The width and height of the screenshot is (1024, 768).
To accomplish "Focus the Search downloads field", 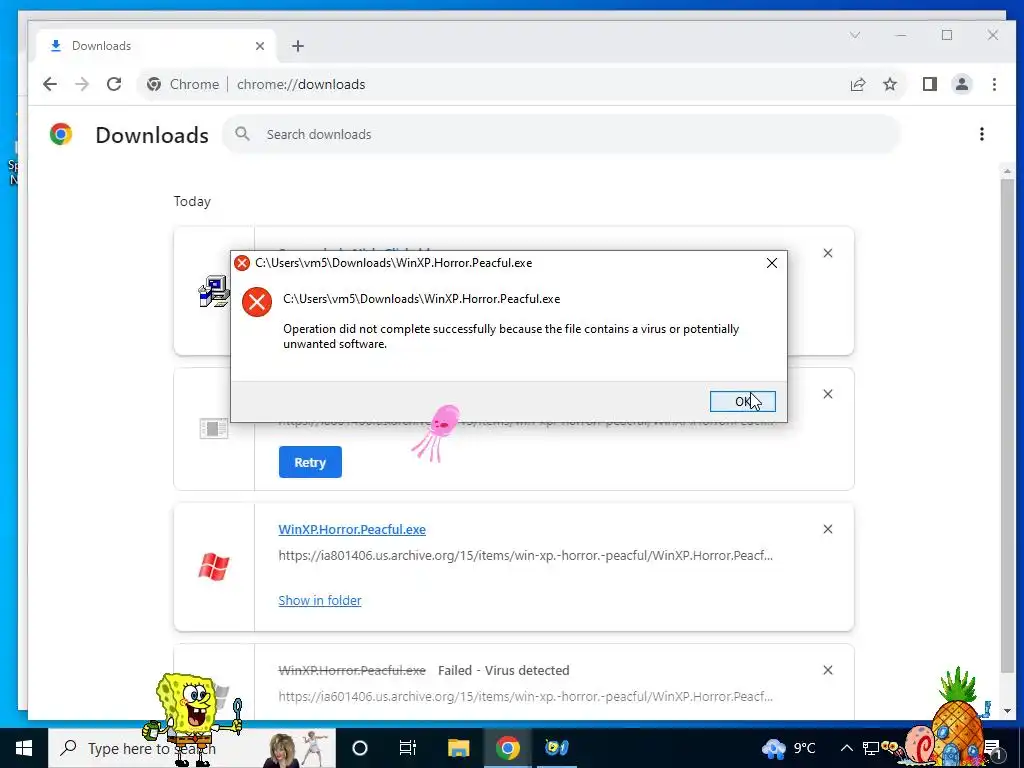I will (562, 134).
